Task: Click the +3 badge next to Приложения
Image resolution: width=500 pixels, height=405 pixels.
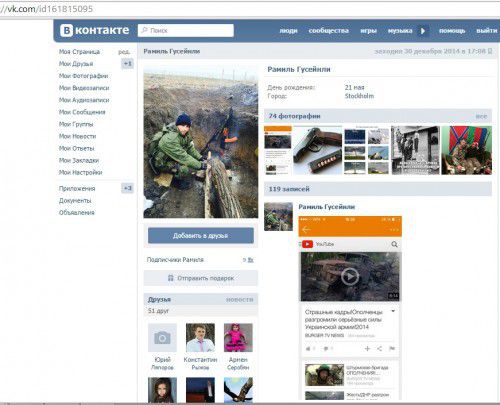Action: tap(127, 188)
